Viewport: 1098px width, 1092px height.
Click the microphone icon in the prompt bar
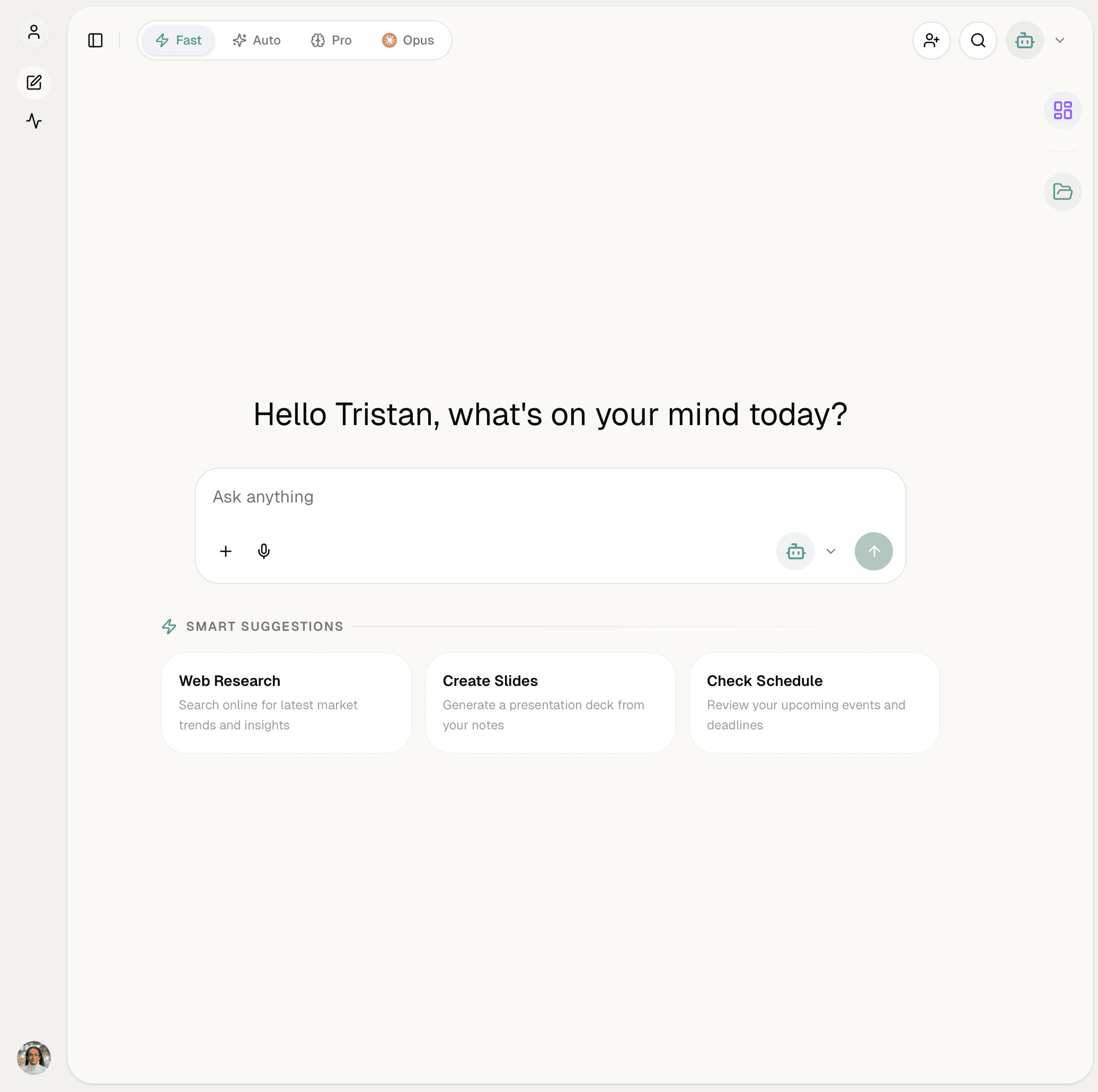(264, 551)
